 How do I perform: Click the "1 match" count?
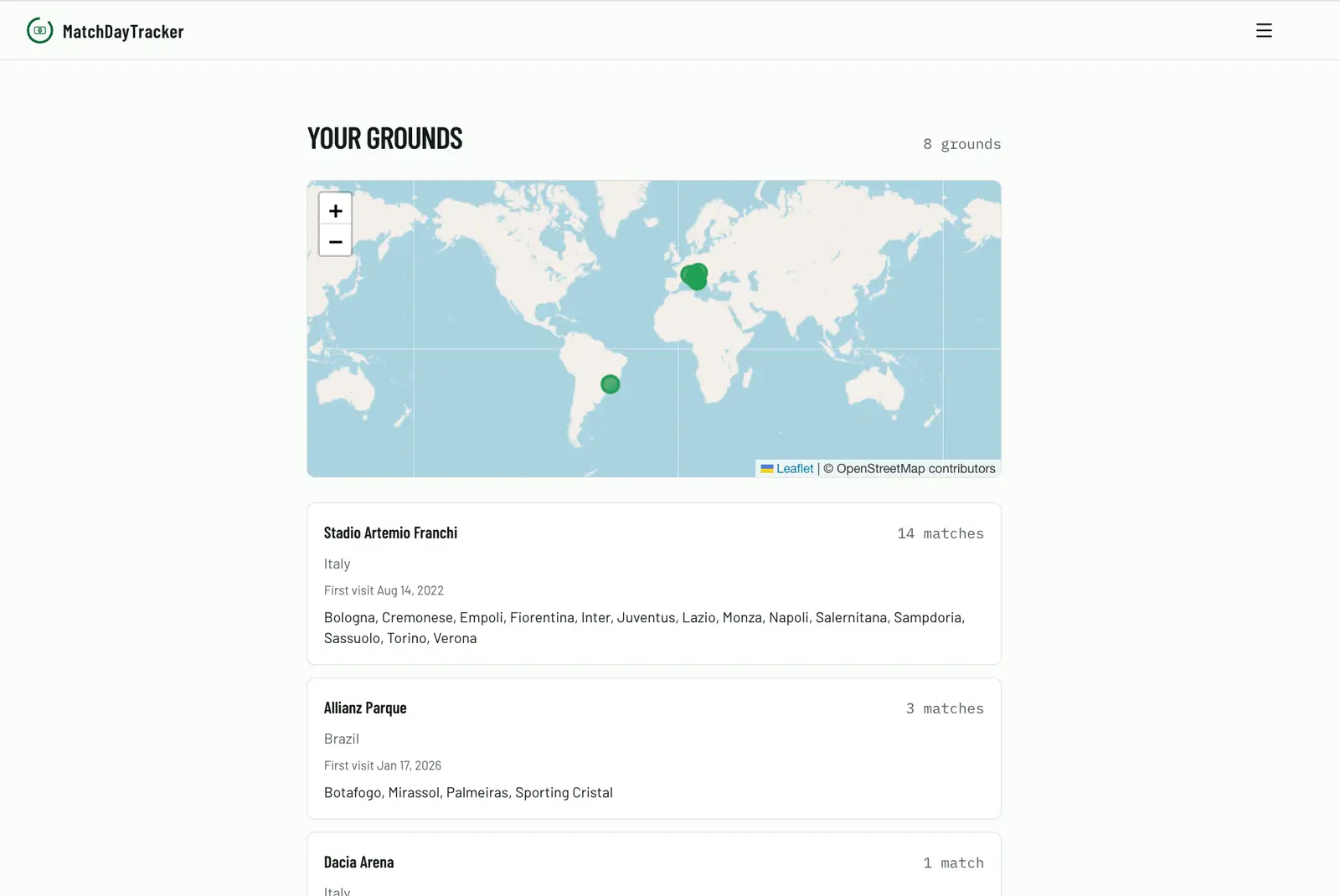click(953, 863)
